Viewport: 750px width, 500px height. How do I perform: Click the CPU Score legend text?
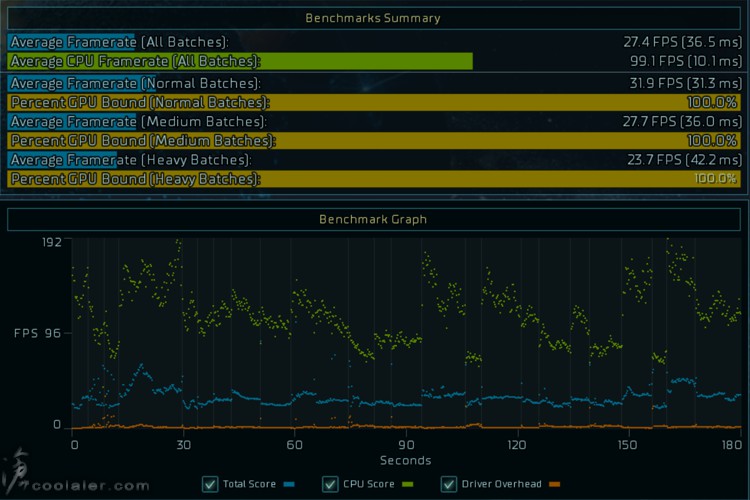coord(369,484)
